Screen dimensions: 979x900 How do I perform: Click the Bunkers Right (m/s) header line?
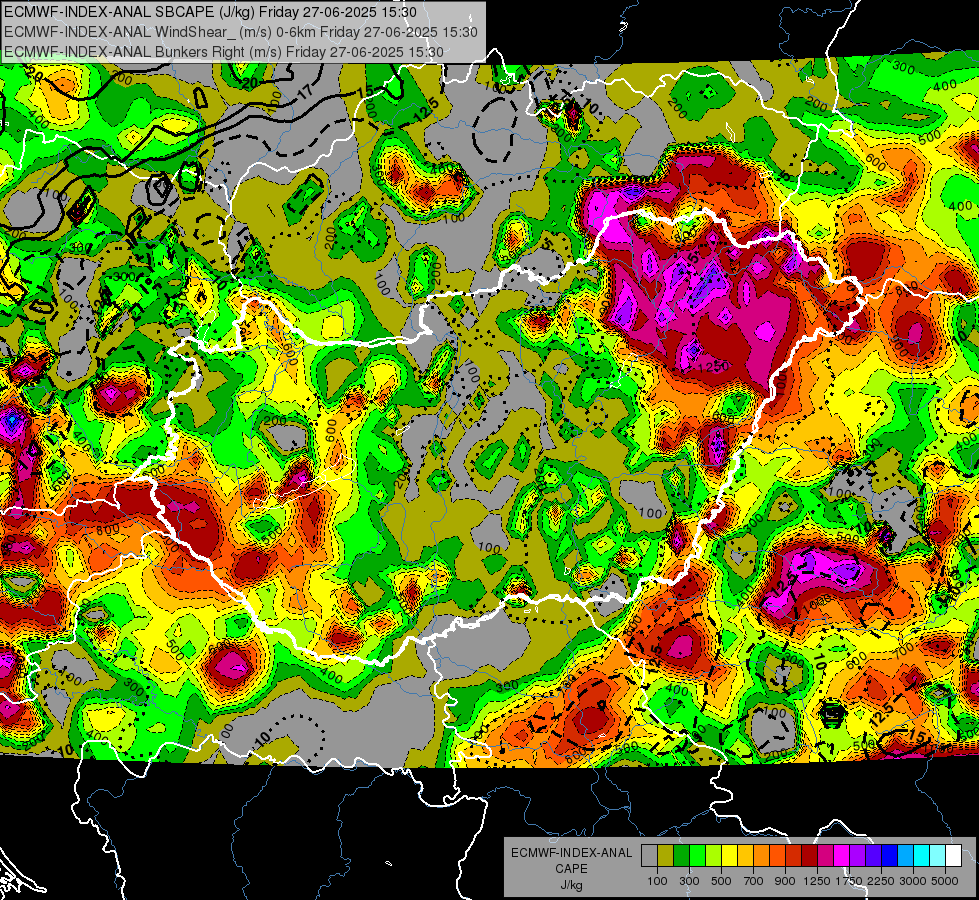(224, 52)
